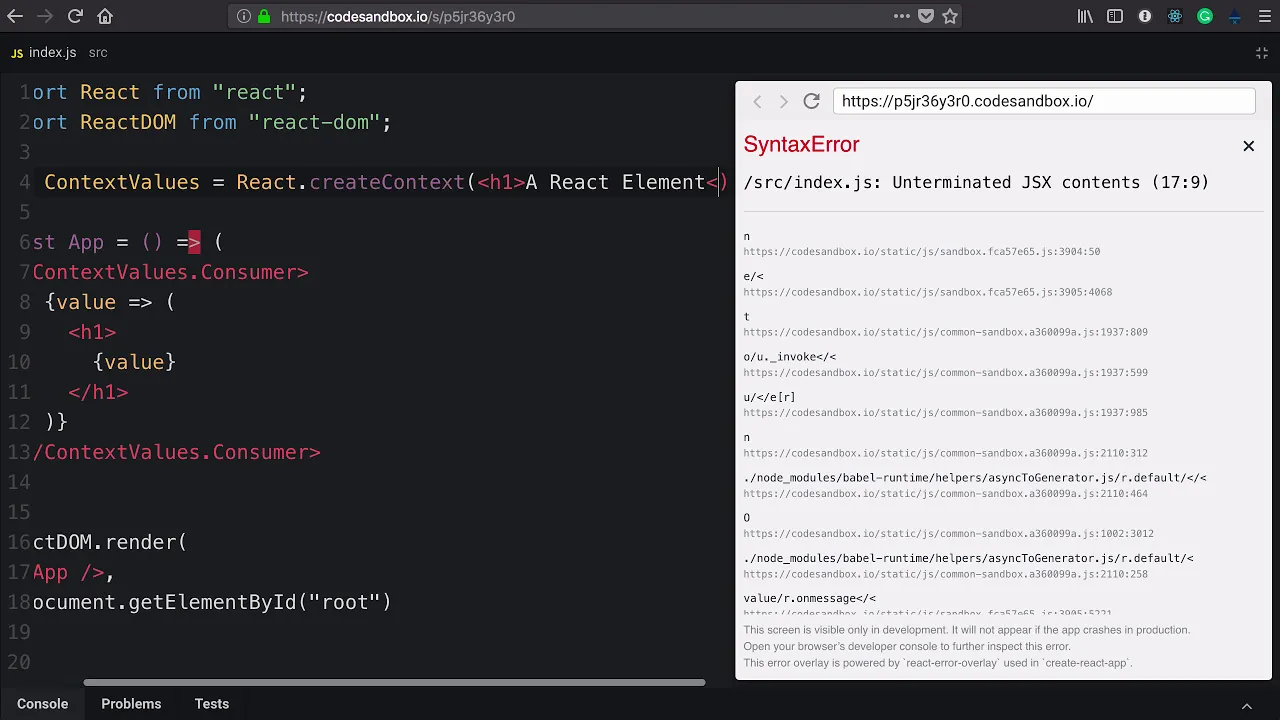Click the horizontal editor scrollbar
This screenshot has height=720, width=1280.
pyautogui.click(x=394, y=683)
